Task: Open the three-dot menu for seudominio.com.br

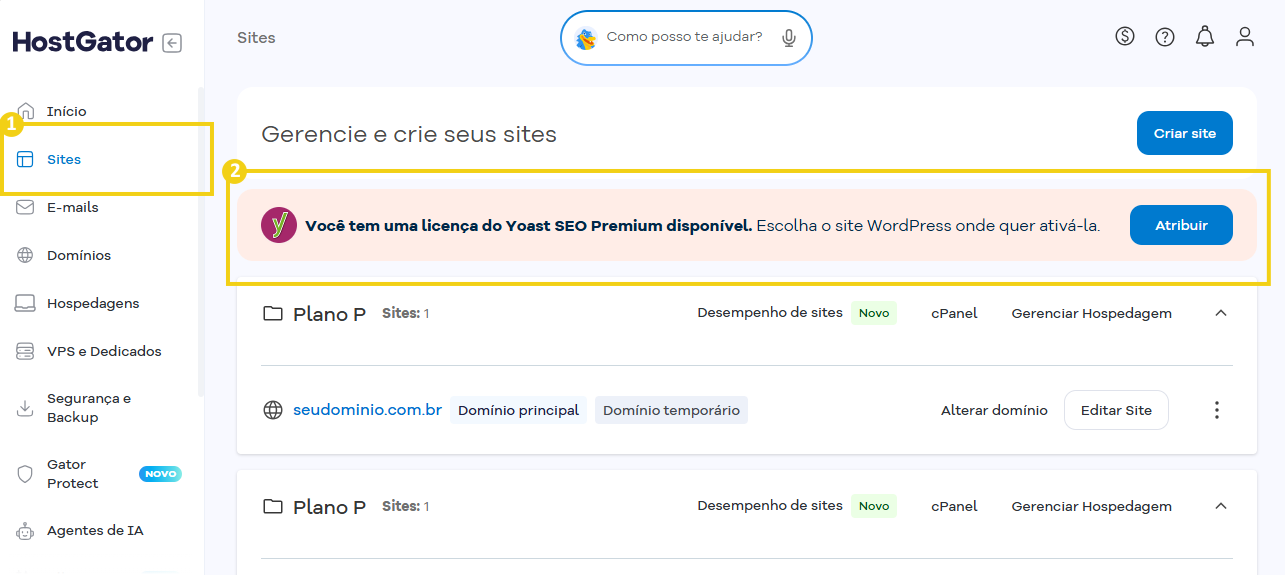Action: coord(1217,410)
